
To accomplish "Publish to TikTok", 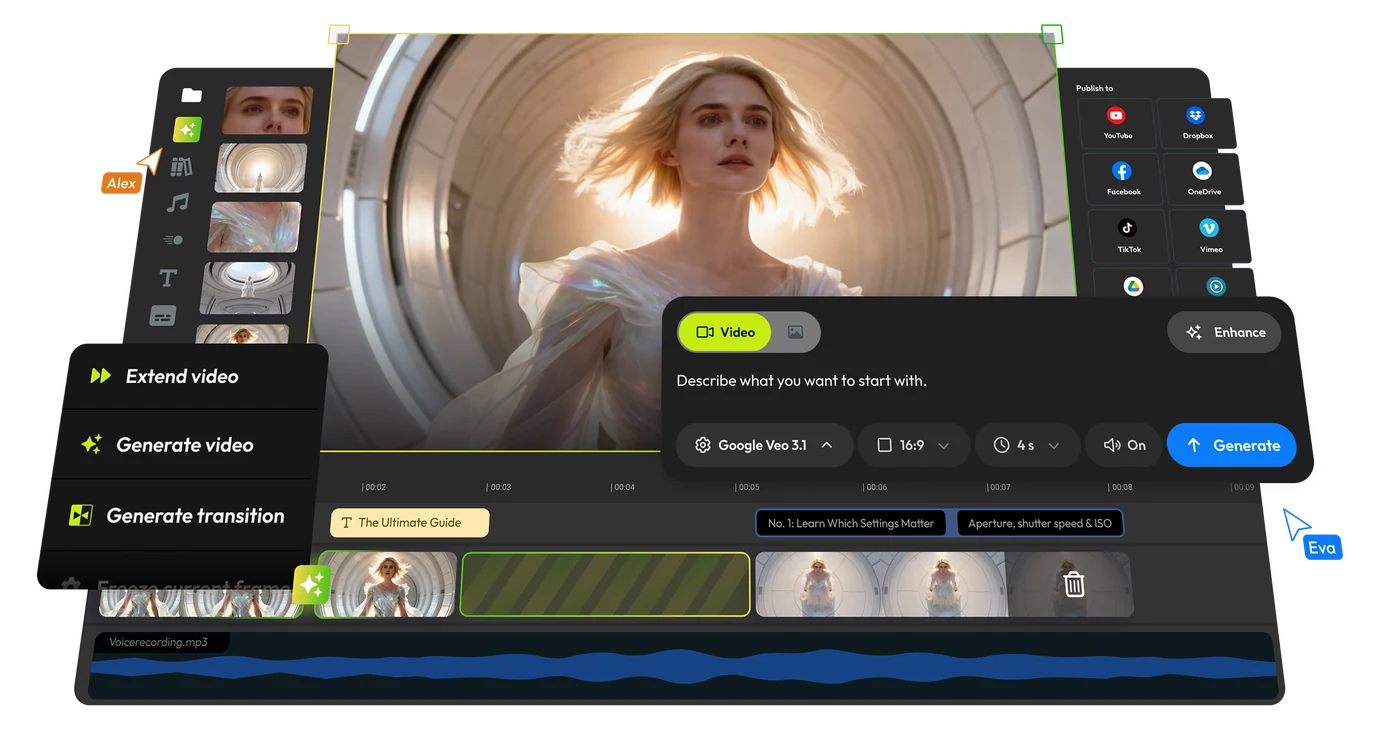I will click(1128, 236).
